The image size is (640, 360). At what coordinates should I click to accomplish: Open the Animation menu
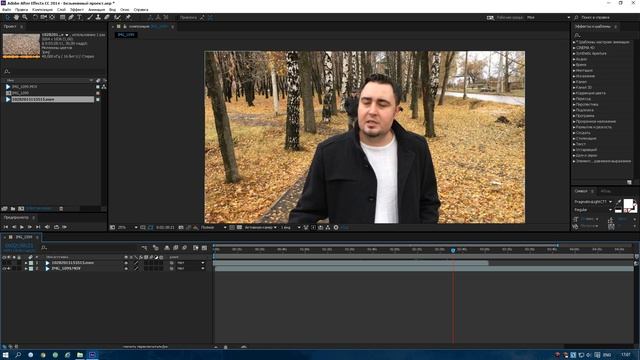(x=97, y=9)
